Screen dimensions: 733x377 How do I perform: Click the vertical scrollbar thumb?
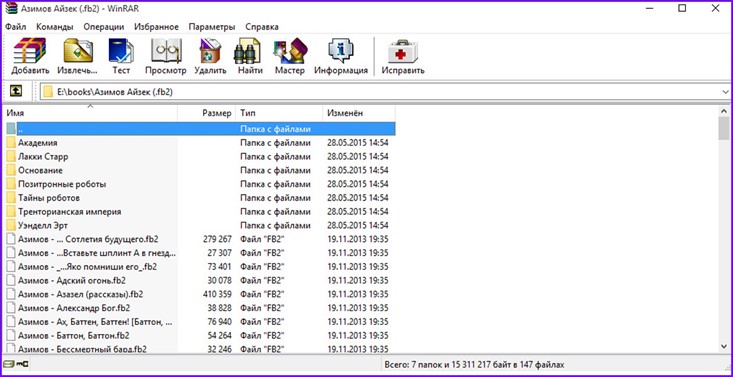724,128
